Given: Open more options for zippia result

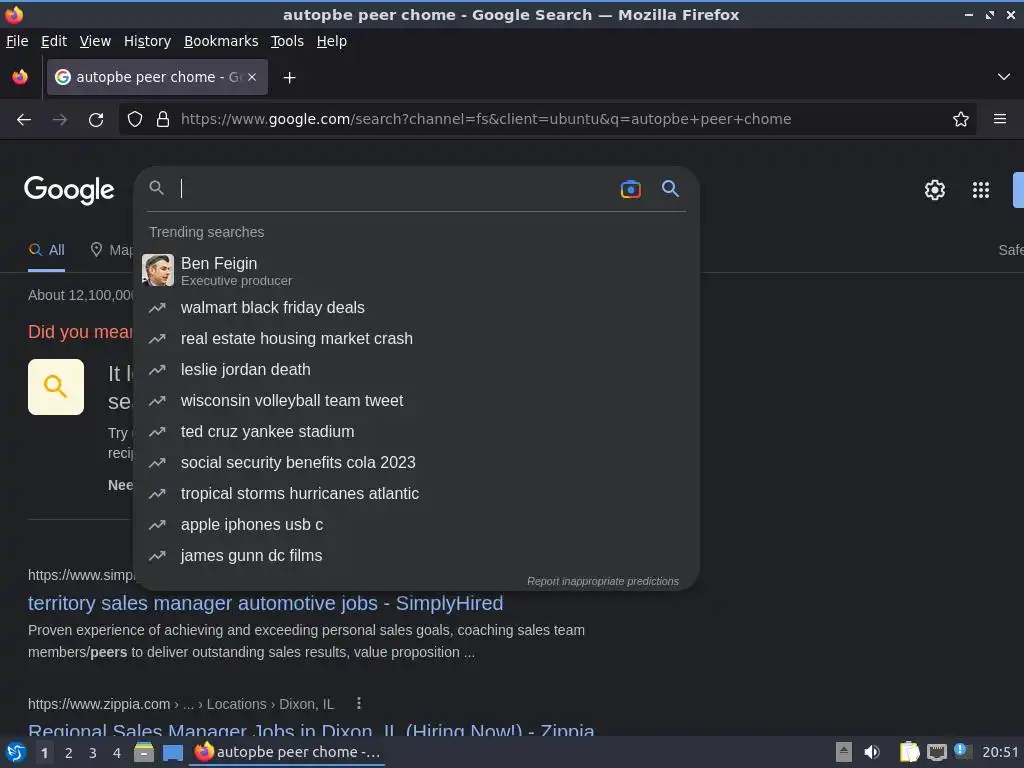Looking at the screenshot, I should [359, 703].
